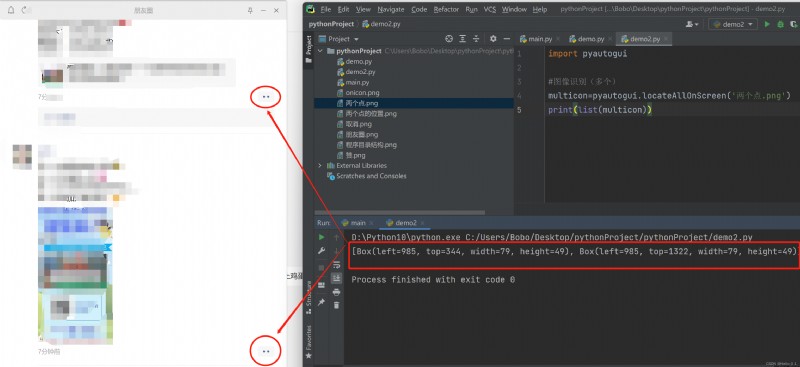Screen dimensions: 800x367
Task: Close the demo2.py editor tab
Action: [665, 39]
